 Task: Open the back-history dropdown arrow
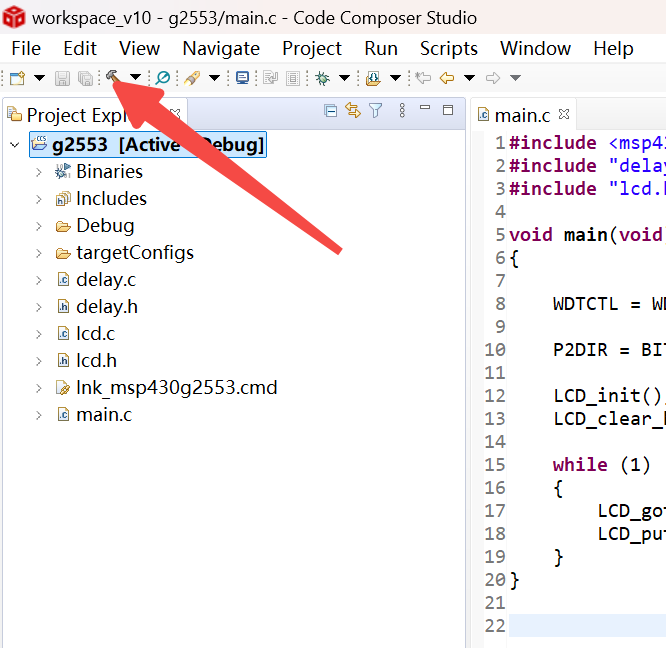pyautogui.click(x=469, y=78)
